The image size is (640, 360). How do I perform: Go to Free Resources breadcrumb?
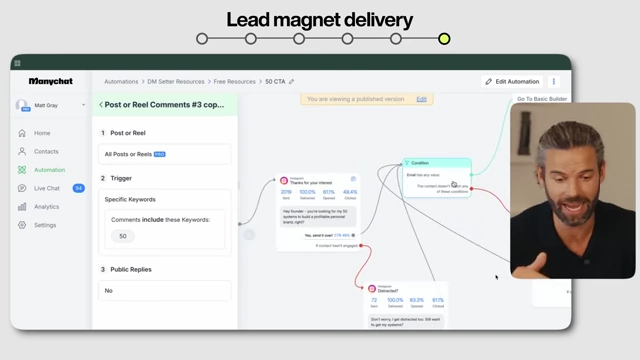[x=235, y=82]
